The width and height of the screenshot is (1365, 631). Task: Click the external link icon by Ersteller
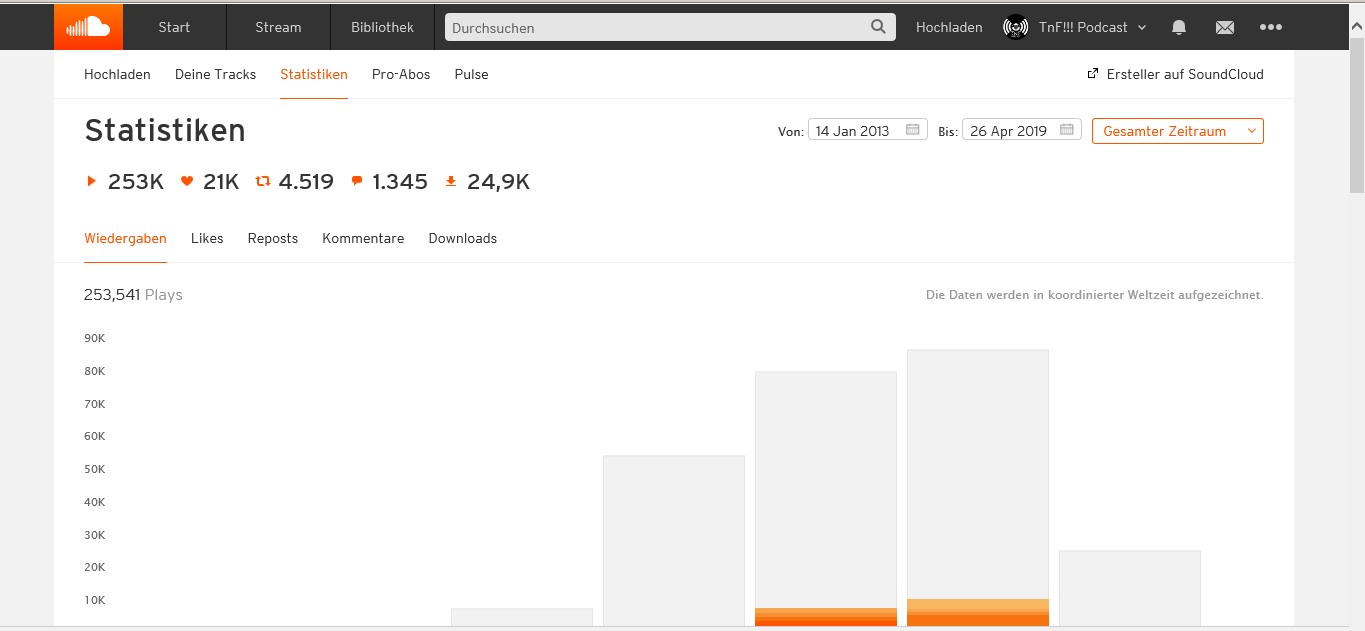(x=1093, y=74)
